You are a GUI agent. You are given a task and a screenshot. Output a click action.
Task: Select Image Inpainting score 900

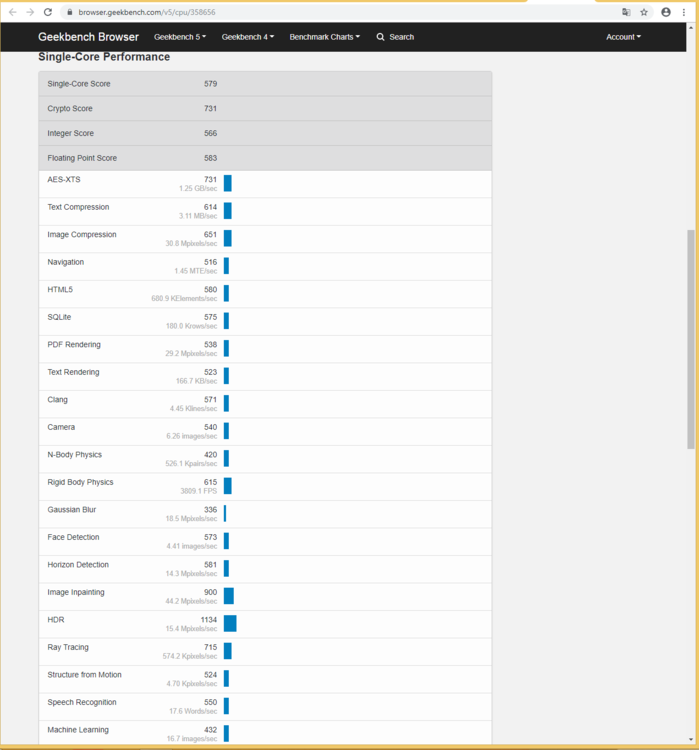click(211, 592)
